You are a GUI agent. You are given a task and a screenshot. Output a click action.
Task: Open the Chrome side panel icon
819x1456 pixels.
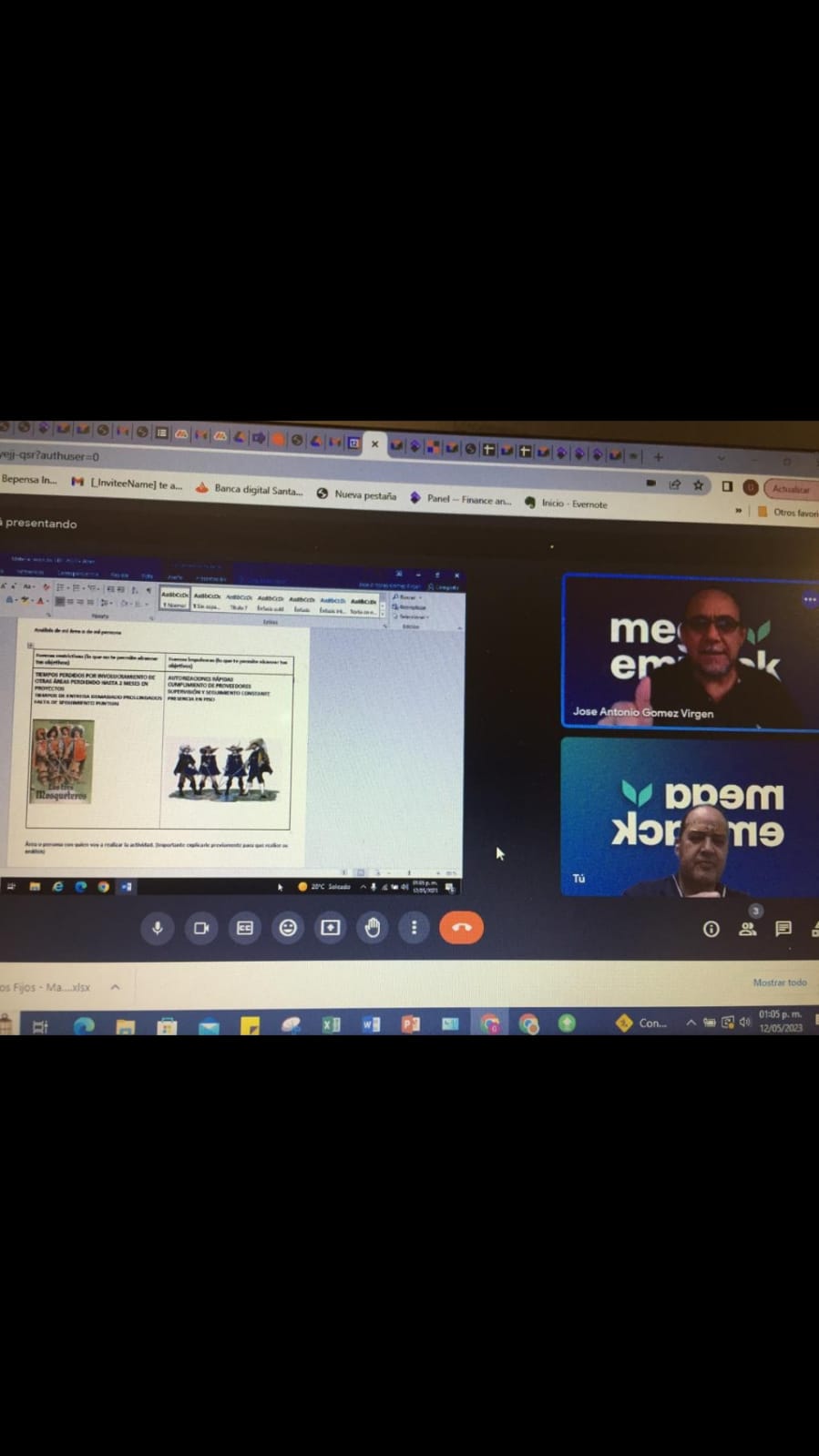[727, 486]
